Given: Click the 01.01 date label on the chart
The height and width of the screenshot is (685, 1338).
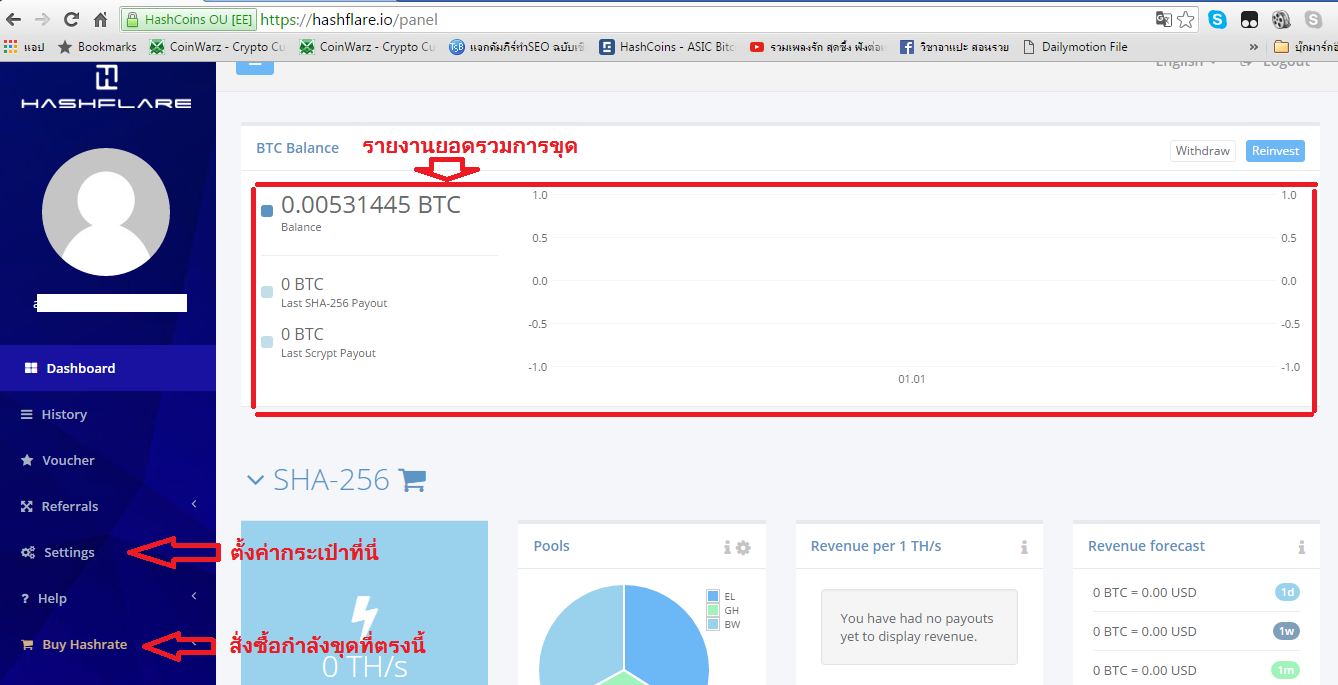Looking at the screenshot, I should tap(911, 379).
